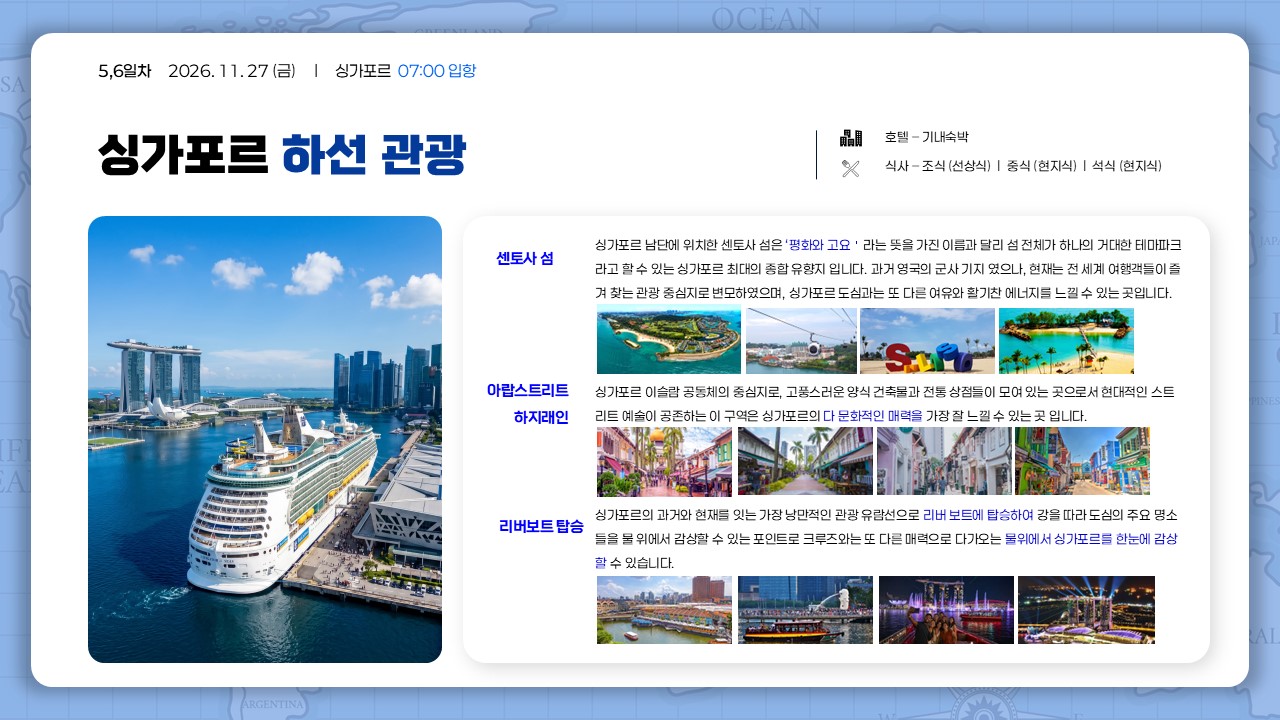The height and width of the screenshot is (720, 1280).
Task: Select the Merlion night boat thumbnail
Action: (805, 610)
